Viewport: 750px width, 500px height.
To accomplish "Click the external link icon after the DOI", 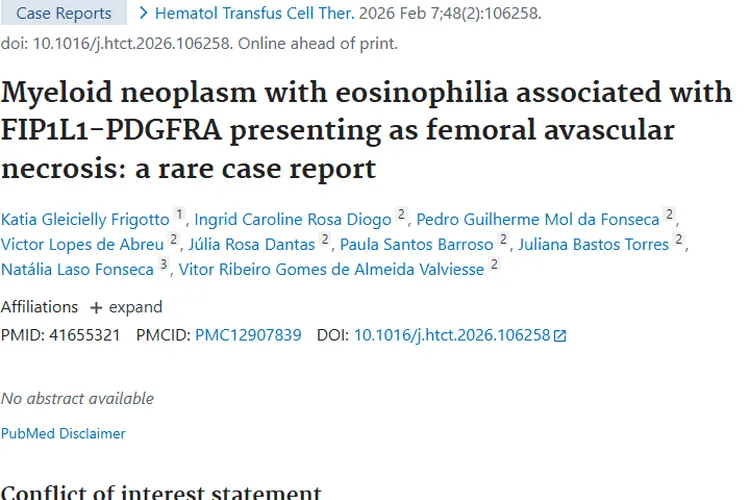I will [x=560, y=336].
